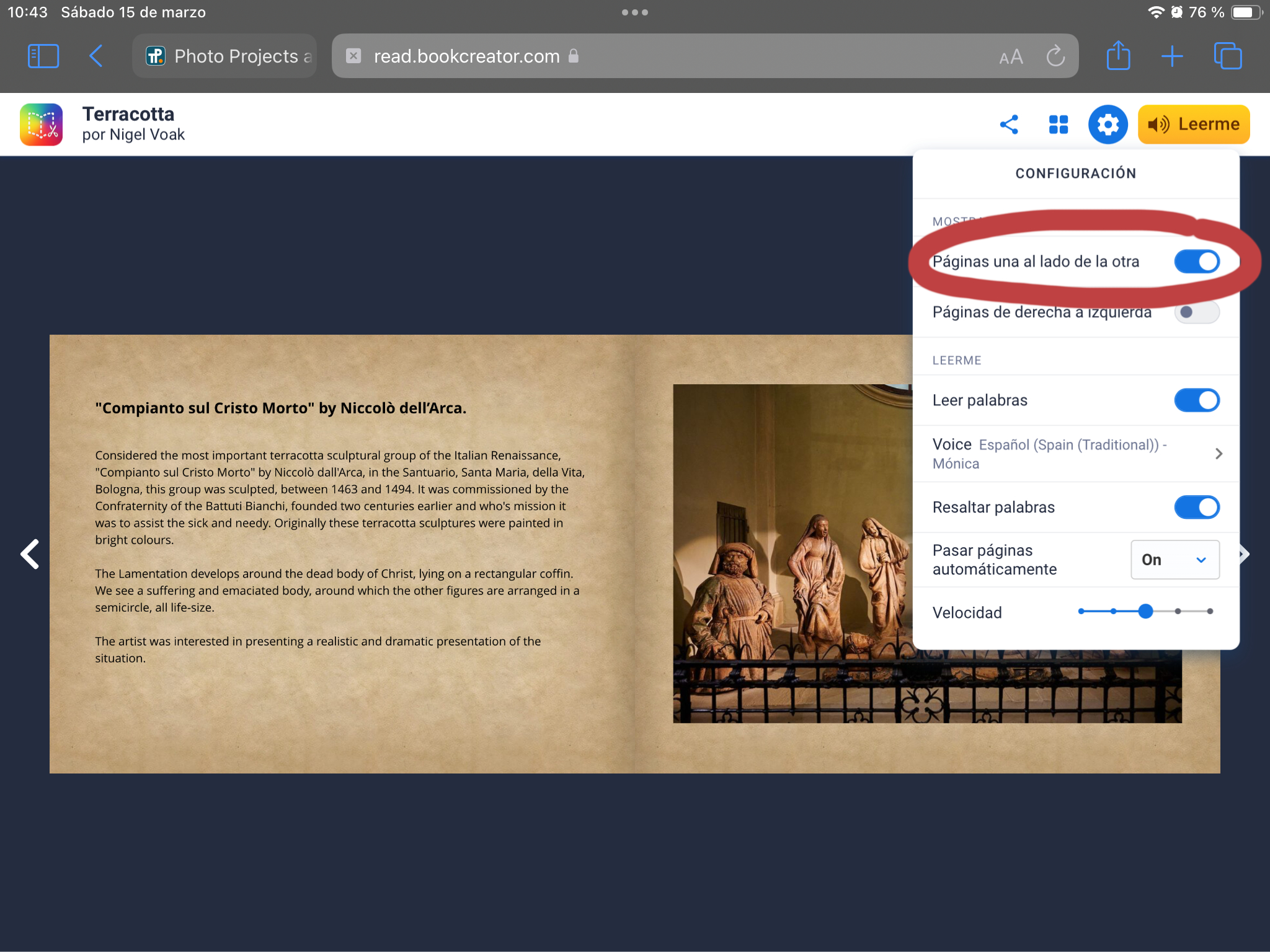Turn off Resaltar palabras switch
This screenshot has height=952, width=1270.
click(1196, 508)
